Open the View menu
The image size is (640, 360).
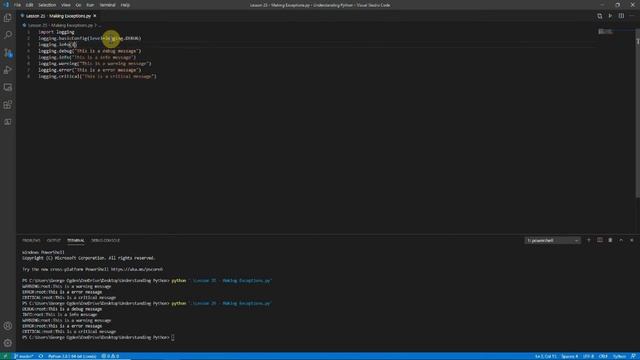click(x=66, y=5)
